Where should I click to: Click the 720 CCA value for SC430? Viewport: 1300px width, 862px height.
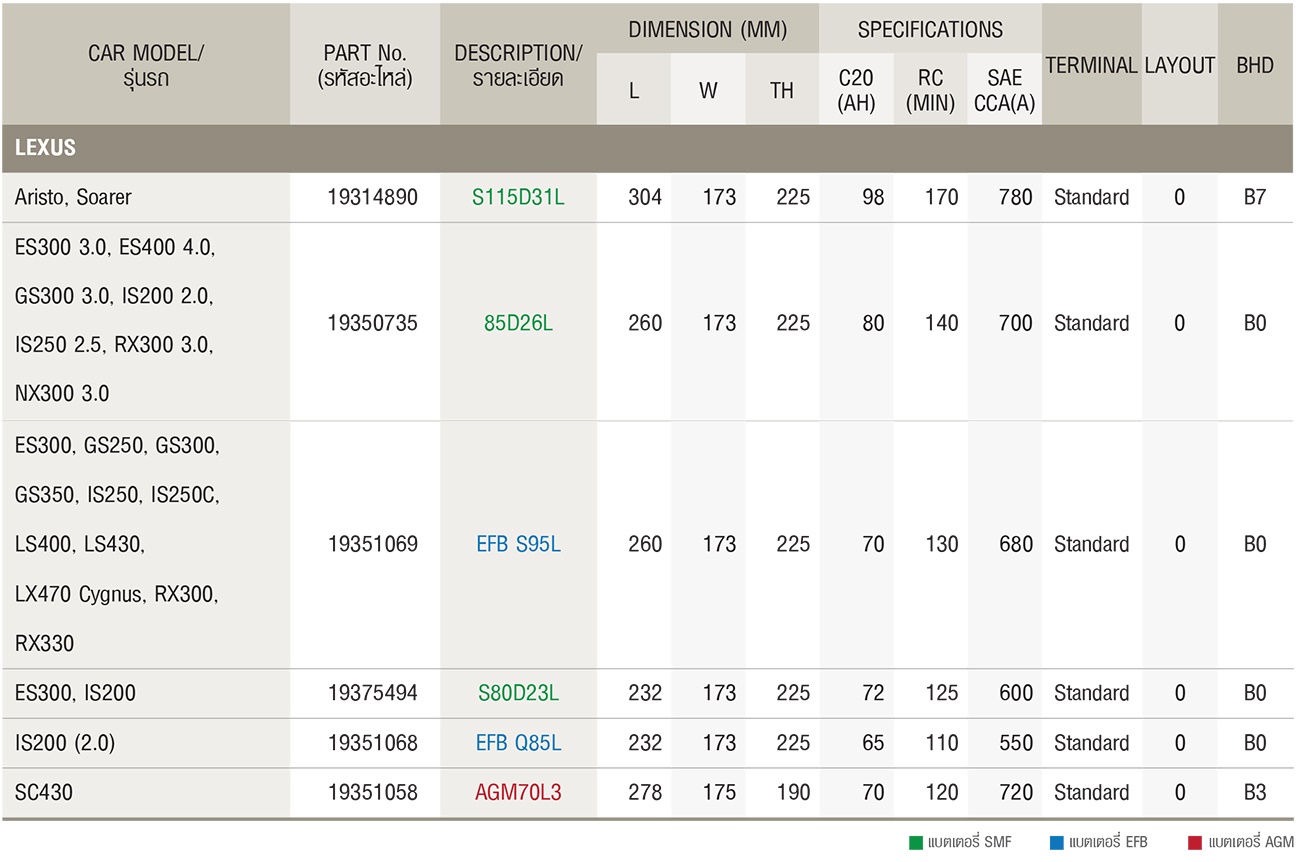tap(1016, 793)
